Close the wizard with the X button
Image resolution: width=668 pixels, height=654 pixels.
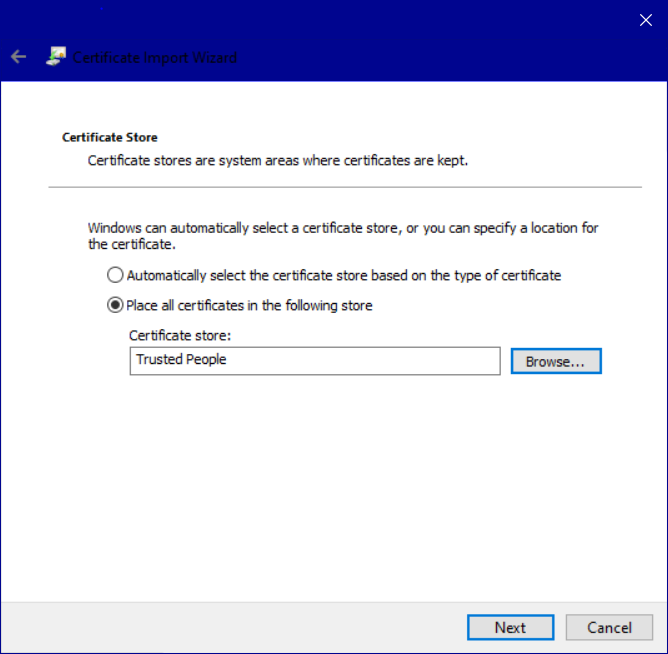[645, 19]
